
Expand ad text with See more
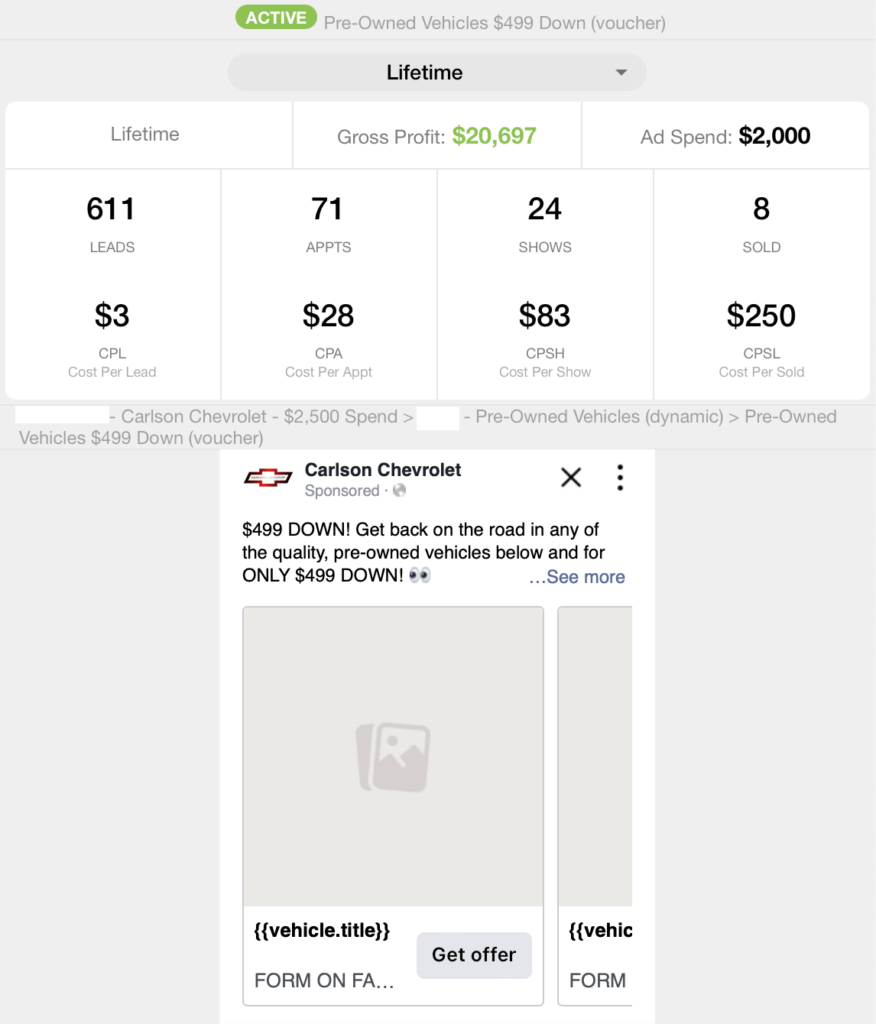577,577
